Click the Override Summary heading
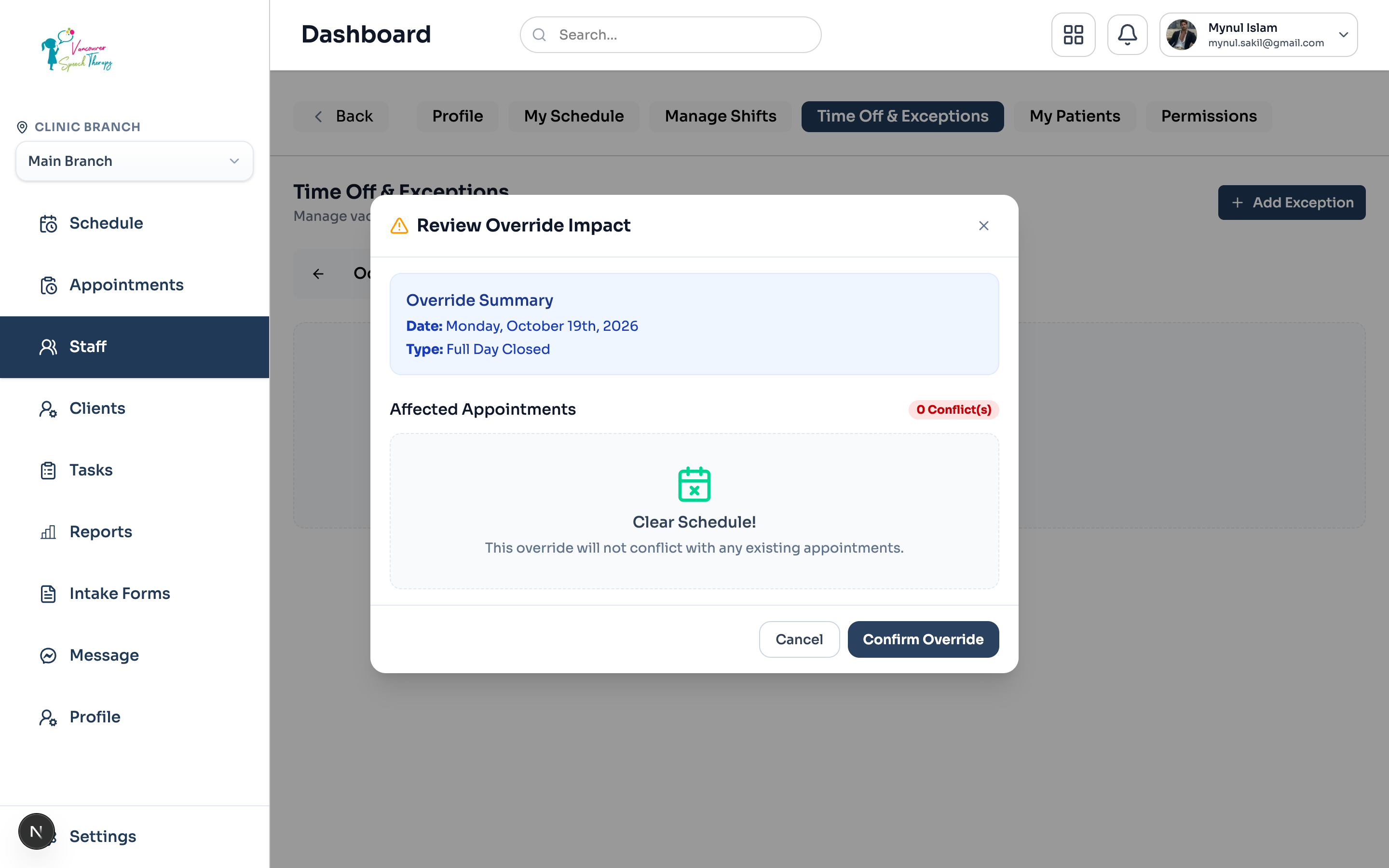The height and width of the screenshot is (868, 1389). [479, 300]
